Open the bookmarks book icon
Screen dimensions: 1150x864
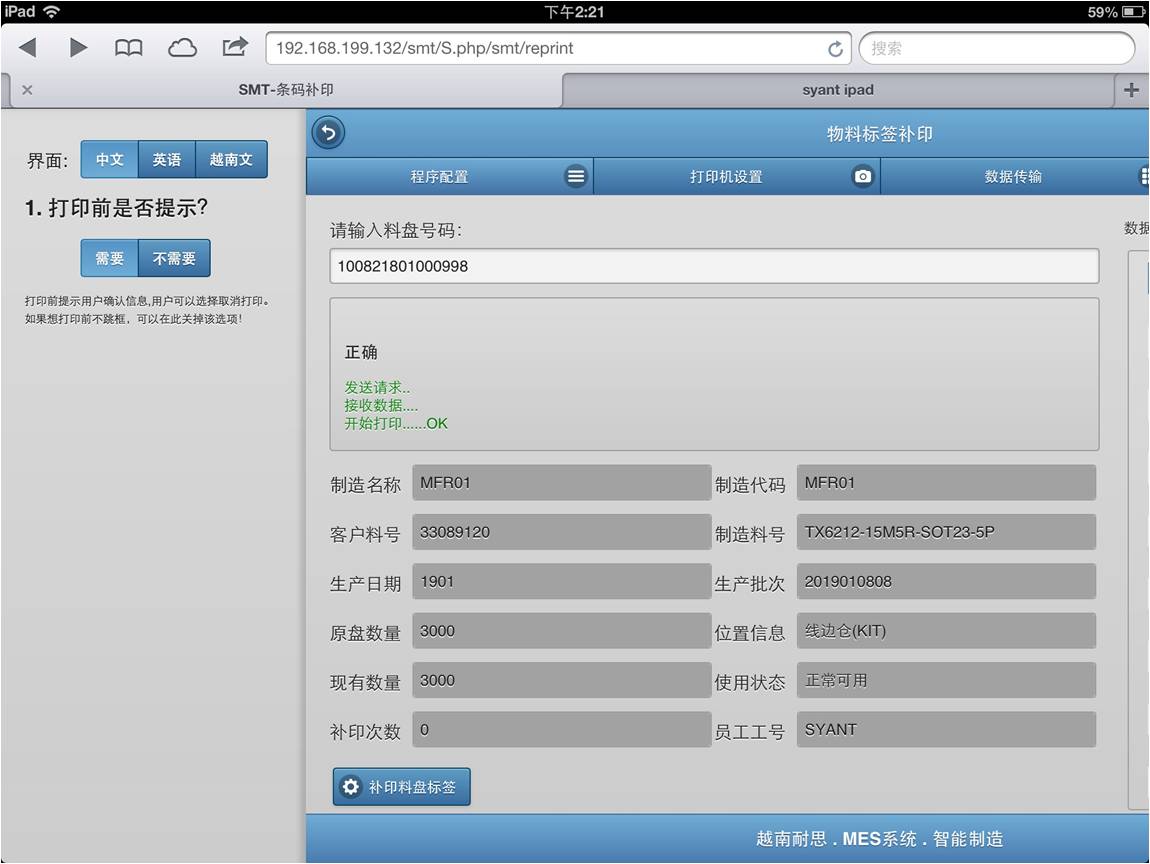(x=129, y=47)
